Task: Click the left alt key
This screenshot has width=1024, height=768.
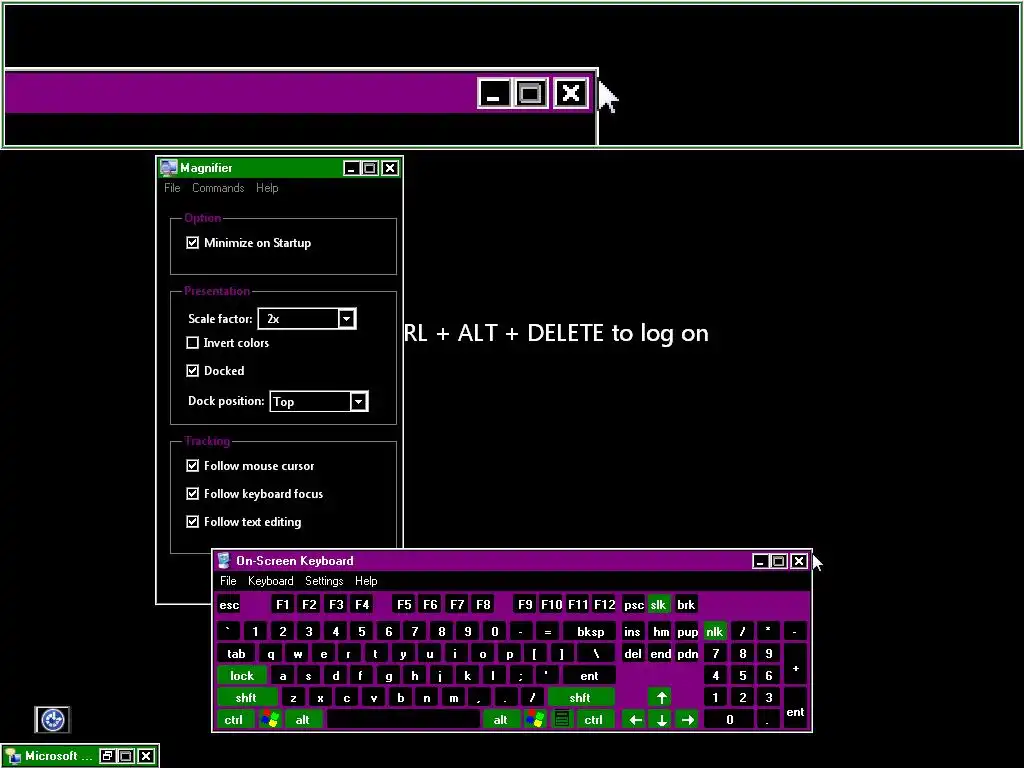Action: click(x=302, y=720)
